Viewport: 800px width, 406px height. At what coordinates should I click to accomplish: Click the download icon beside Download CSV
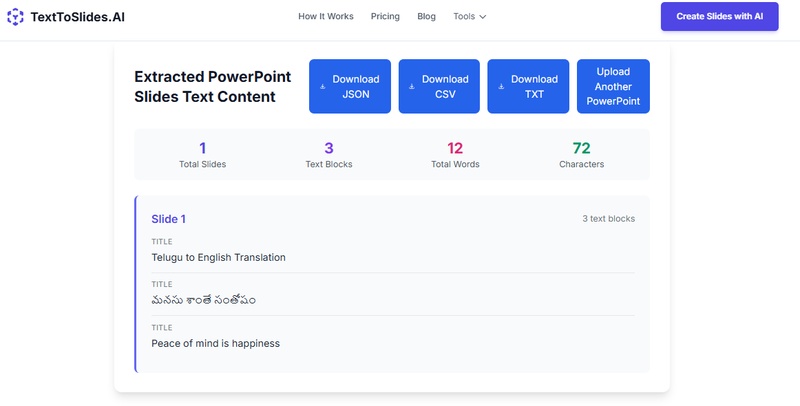411,87
